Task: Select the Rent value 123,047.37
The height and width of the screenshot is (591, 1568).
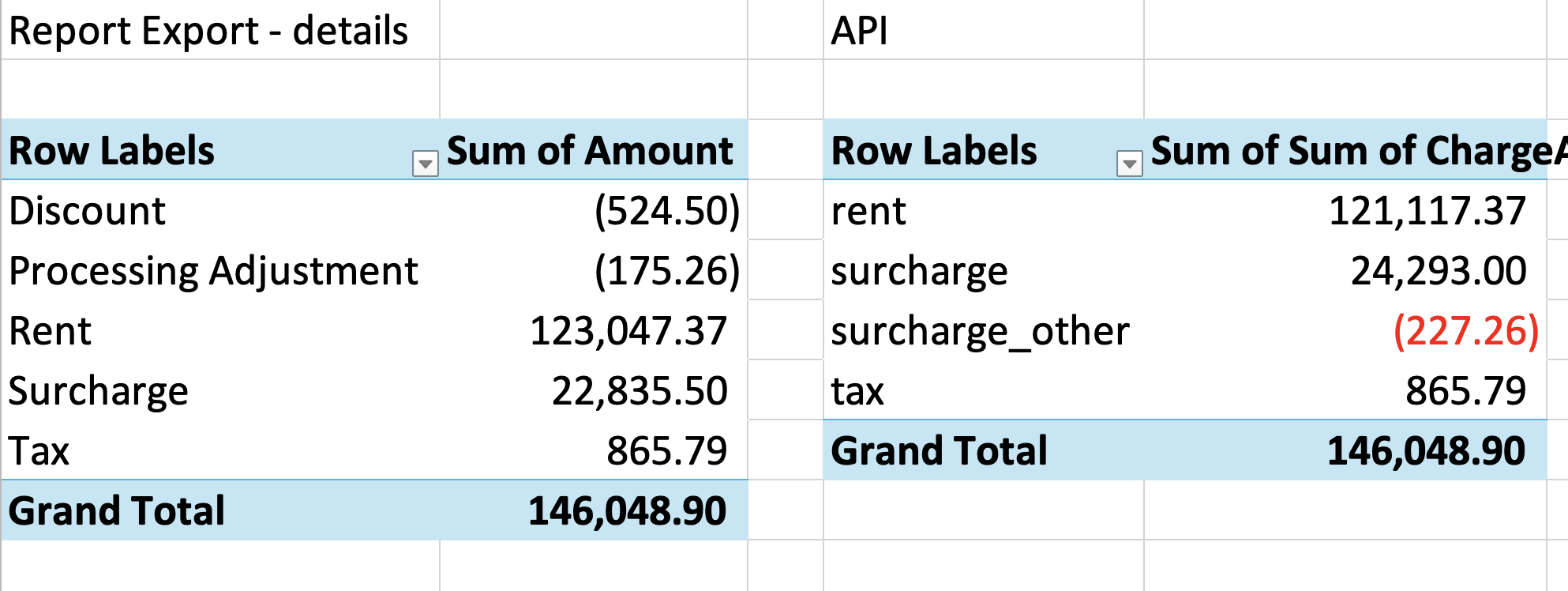Action: [x=628, y=331]
